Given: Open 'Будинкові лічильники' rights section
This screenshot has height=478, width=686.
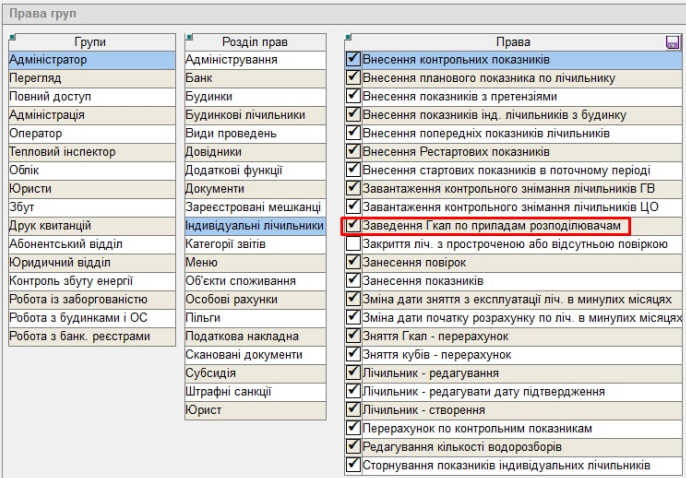Looking at the screenshot, I should (255, 115).
